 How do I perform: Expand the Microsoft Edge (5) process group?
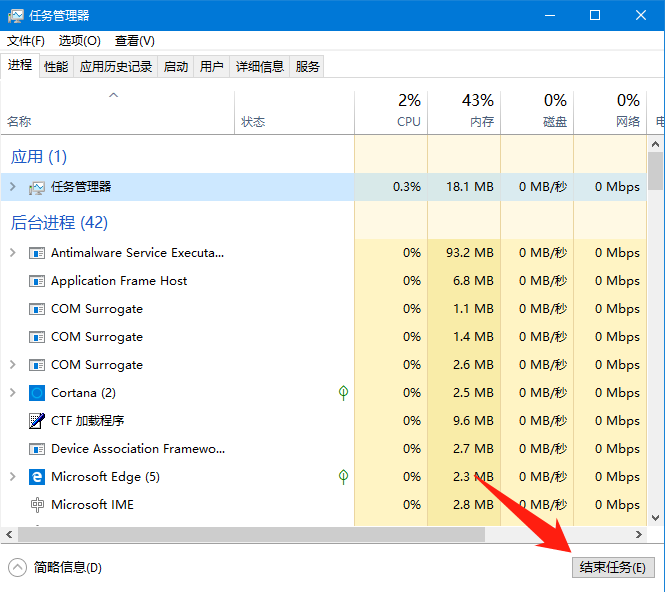pyautogui.click(x=12, y=477)
